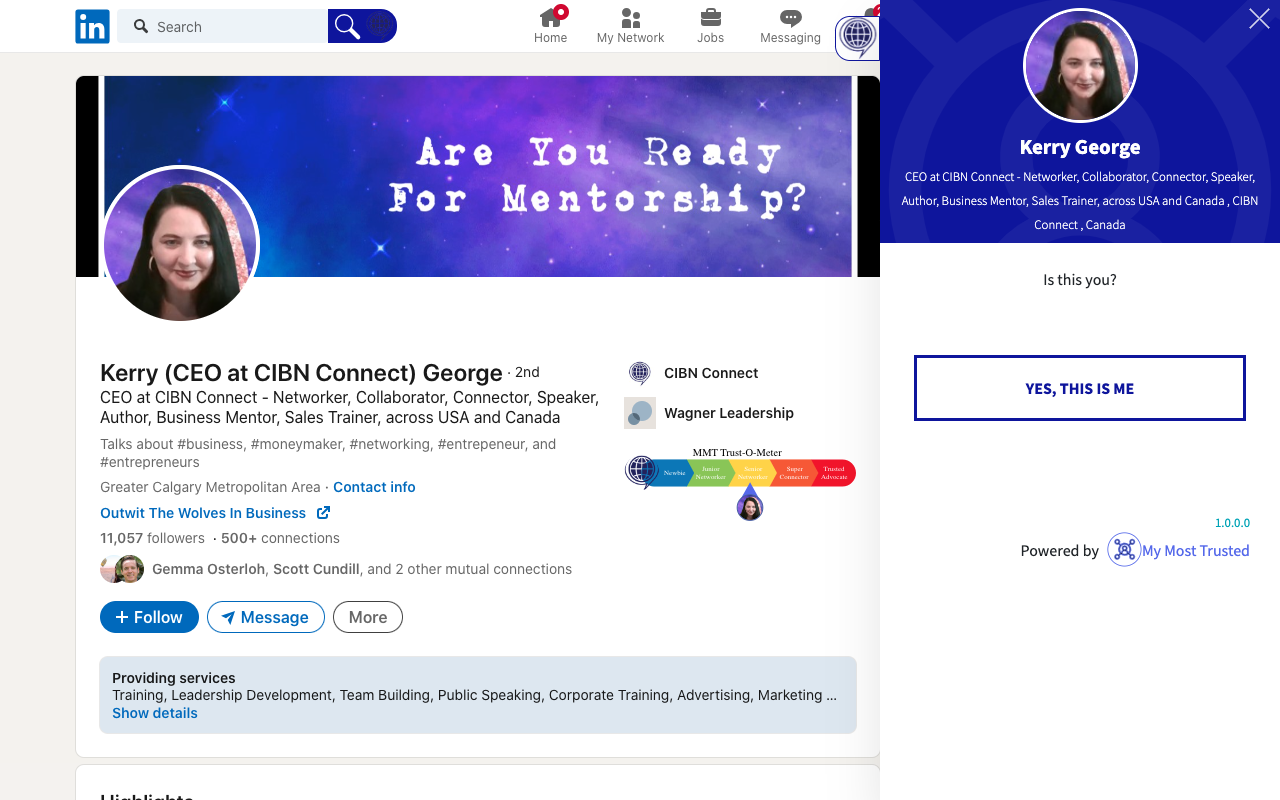The image size is (1280, 800).
Task: Open the Home feed
Action: pyautogui.click(x=550, y=25)
